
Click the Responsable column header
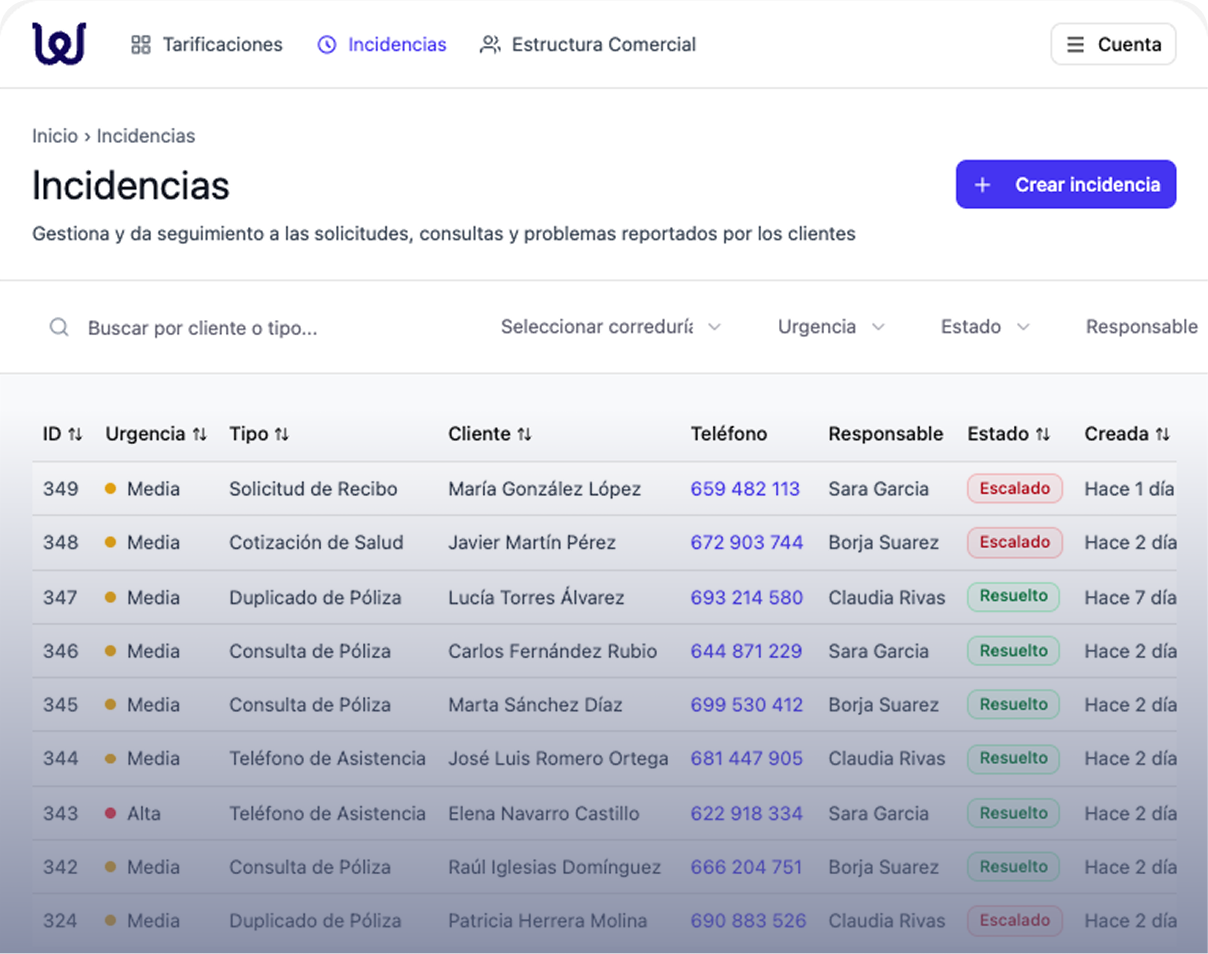(x=885, y=434)
